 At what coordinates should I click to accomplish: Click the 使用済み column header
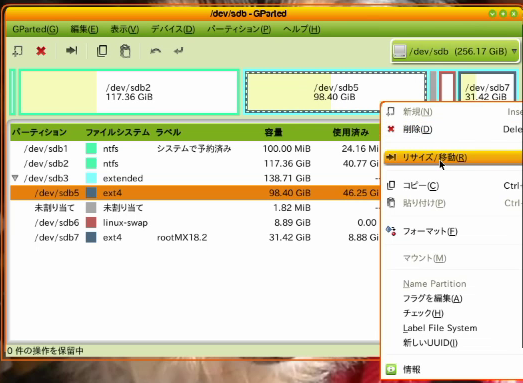351,132
